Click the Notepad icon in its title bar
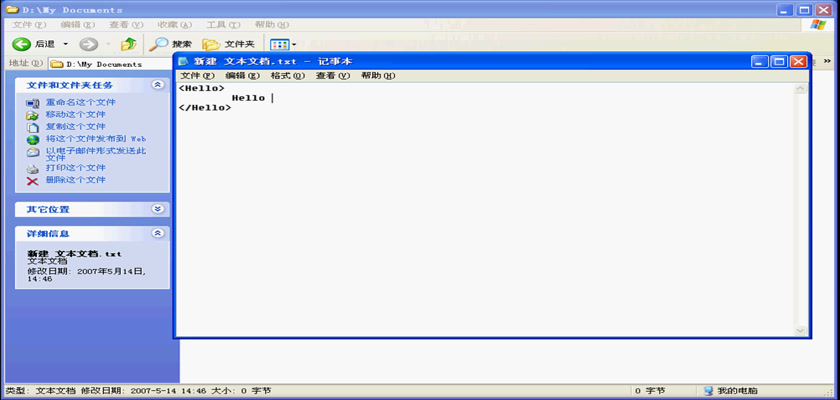840x400 pixels. coord(184,62)
